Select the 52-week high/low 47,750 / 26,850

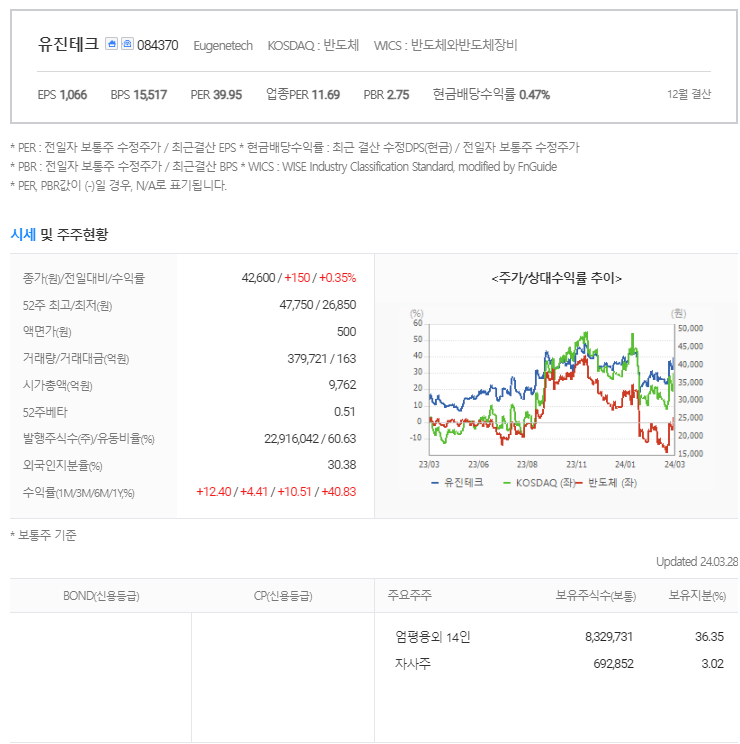317,305
